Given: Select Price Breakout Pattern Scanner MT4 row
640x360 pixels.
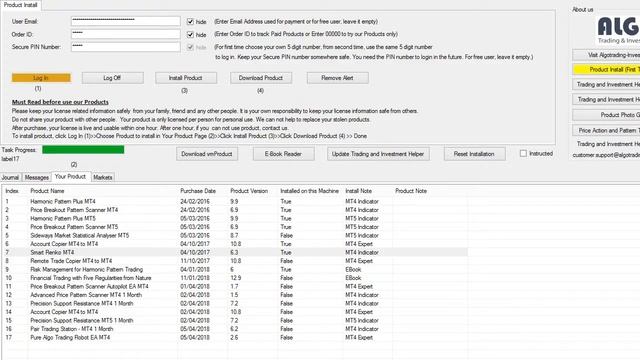Looking at the screenshot, I should pyautogui.click(x=236, y=210).
